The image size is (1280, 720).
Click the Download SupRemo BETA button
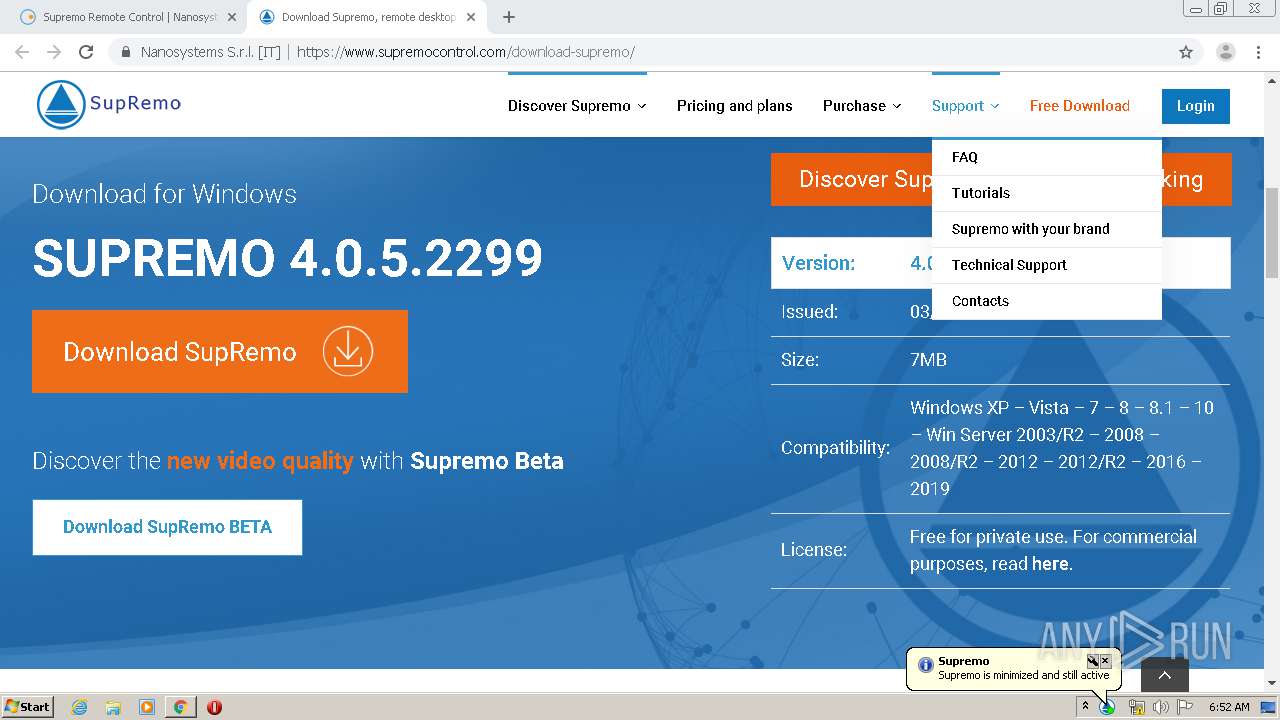pos(167,527)
